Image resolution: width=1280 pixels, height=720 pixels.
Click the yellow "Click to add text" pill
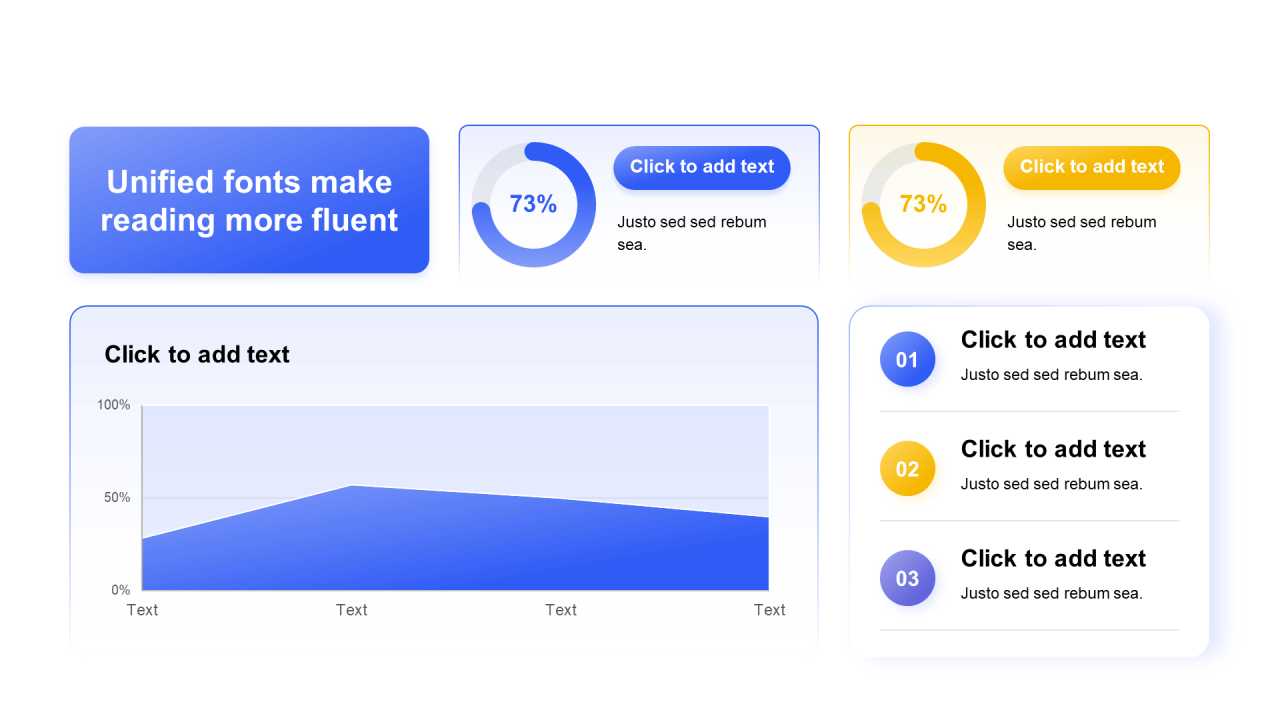(x=1092, y=167)
